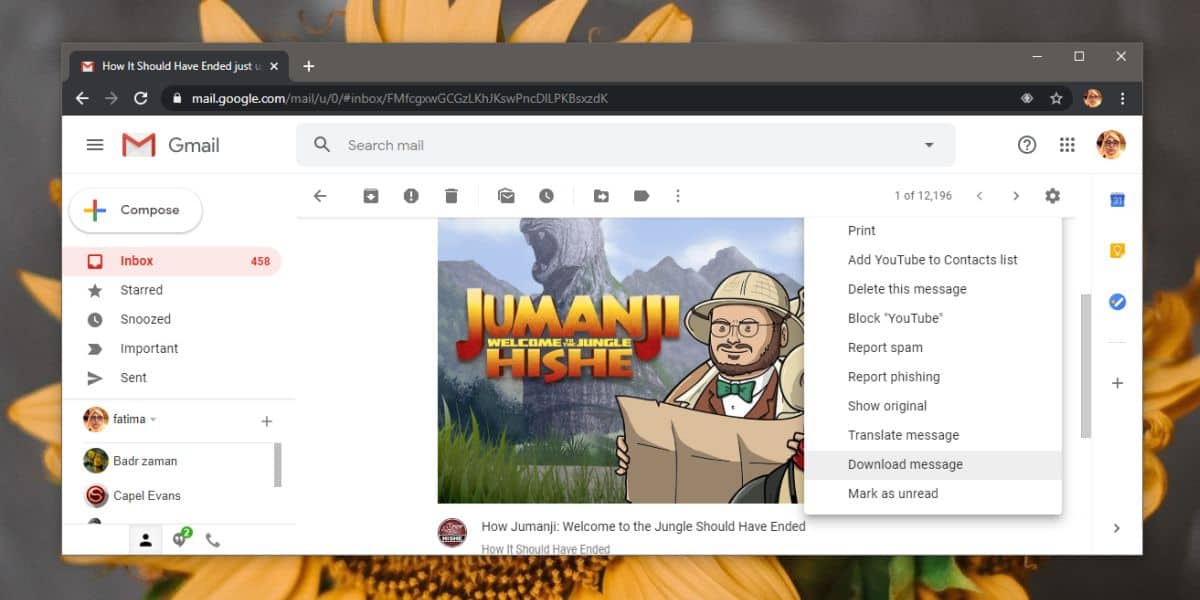
Task: Click the email vertical scrollbar
Action: [x=1085, y=366]
